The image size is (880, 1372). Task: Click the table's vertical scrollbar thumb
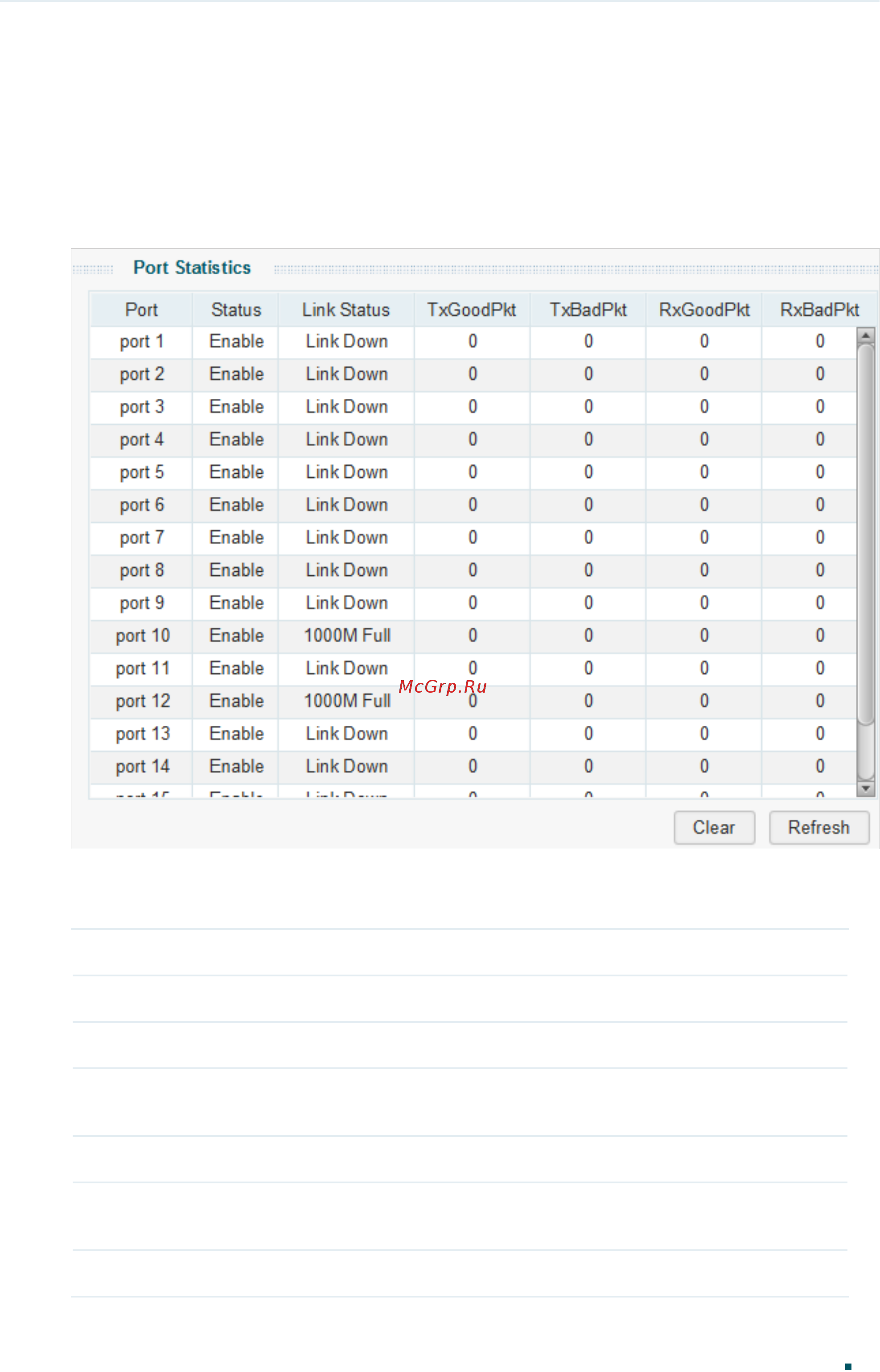(866, 534)
